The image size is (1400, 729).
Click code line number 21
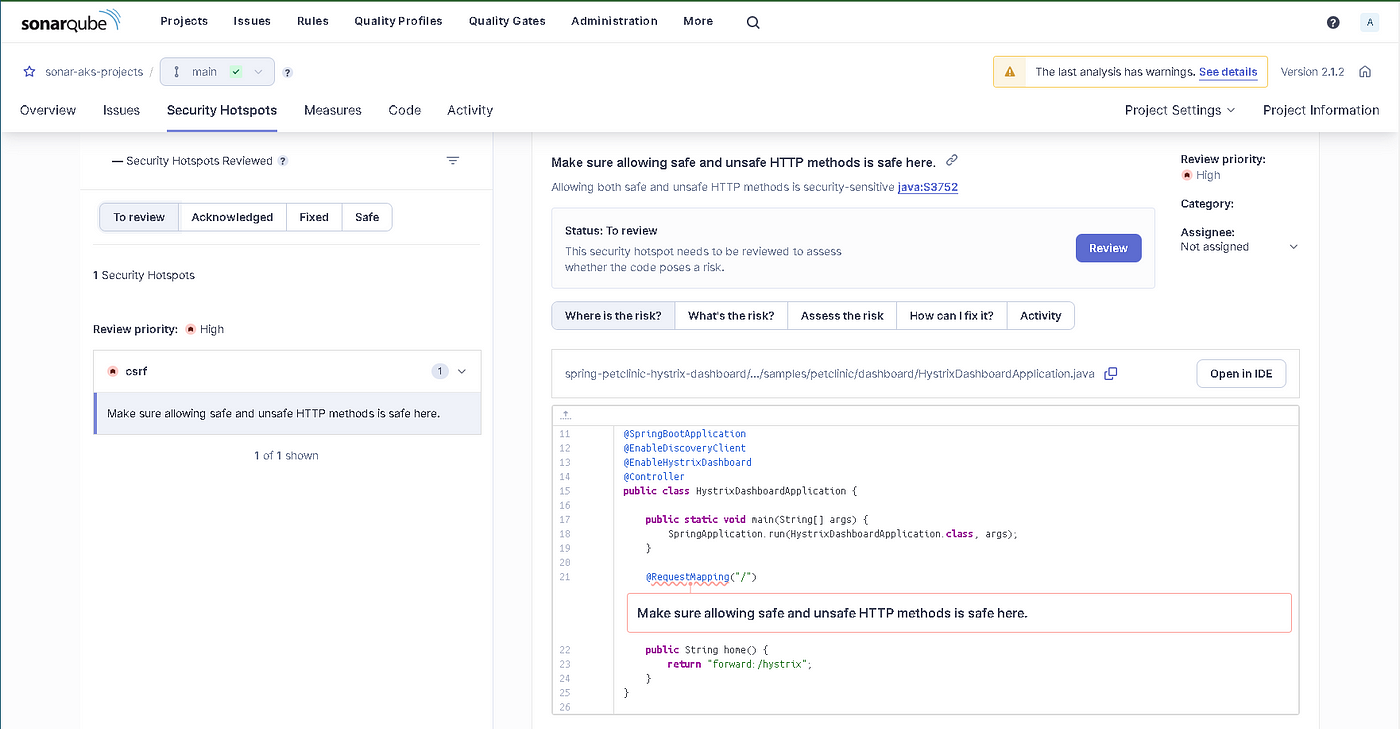[x=565, y=577]
